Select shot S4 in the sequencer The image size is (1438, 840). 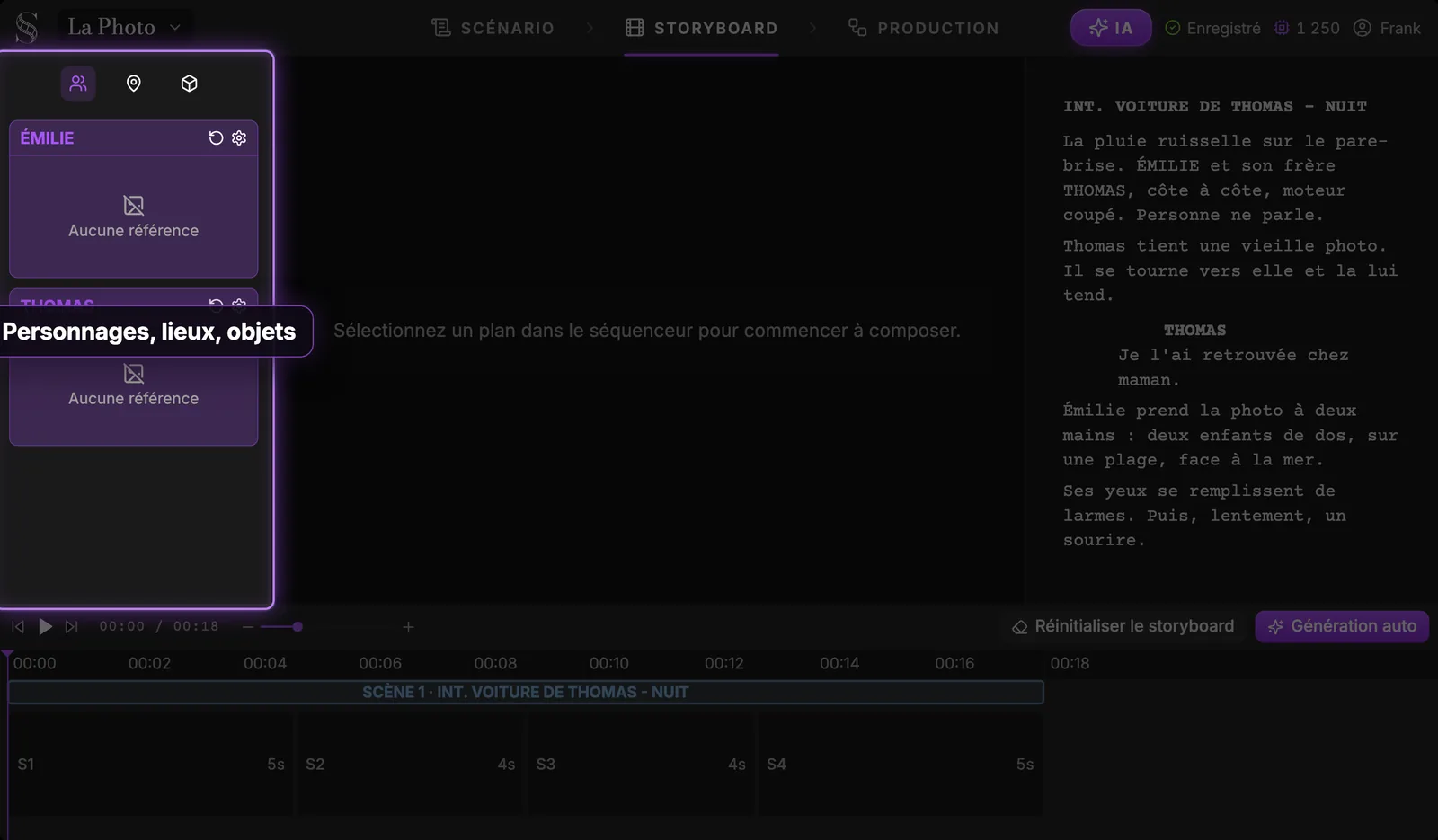(x=901, y=764)
